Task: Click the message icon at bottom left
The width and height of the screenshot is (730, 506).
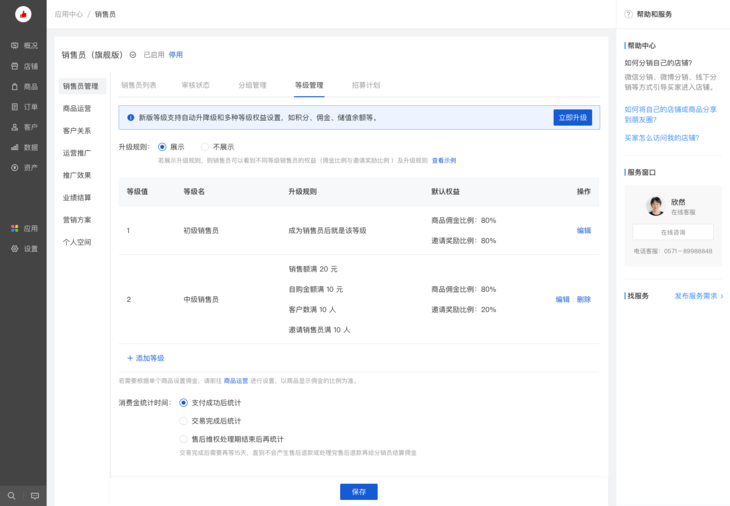Action: pyautogui.click(x=35, y=495)
